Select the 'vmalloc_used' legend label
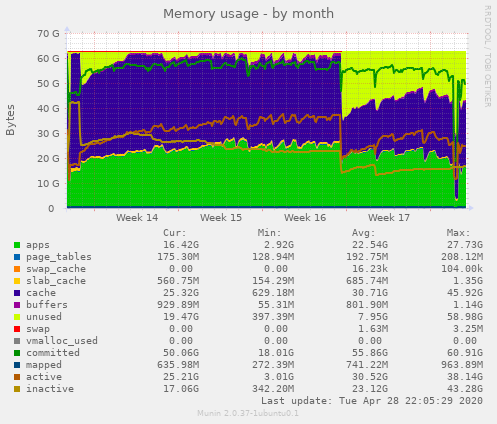 [62, 341]
